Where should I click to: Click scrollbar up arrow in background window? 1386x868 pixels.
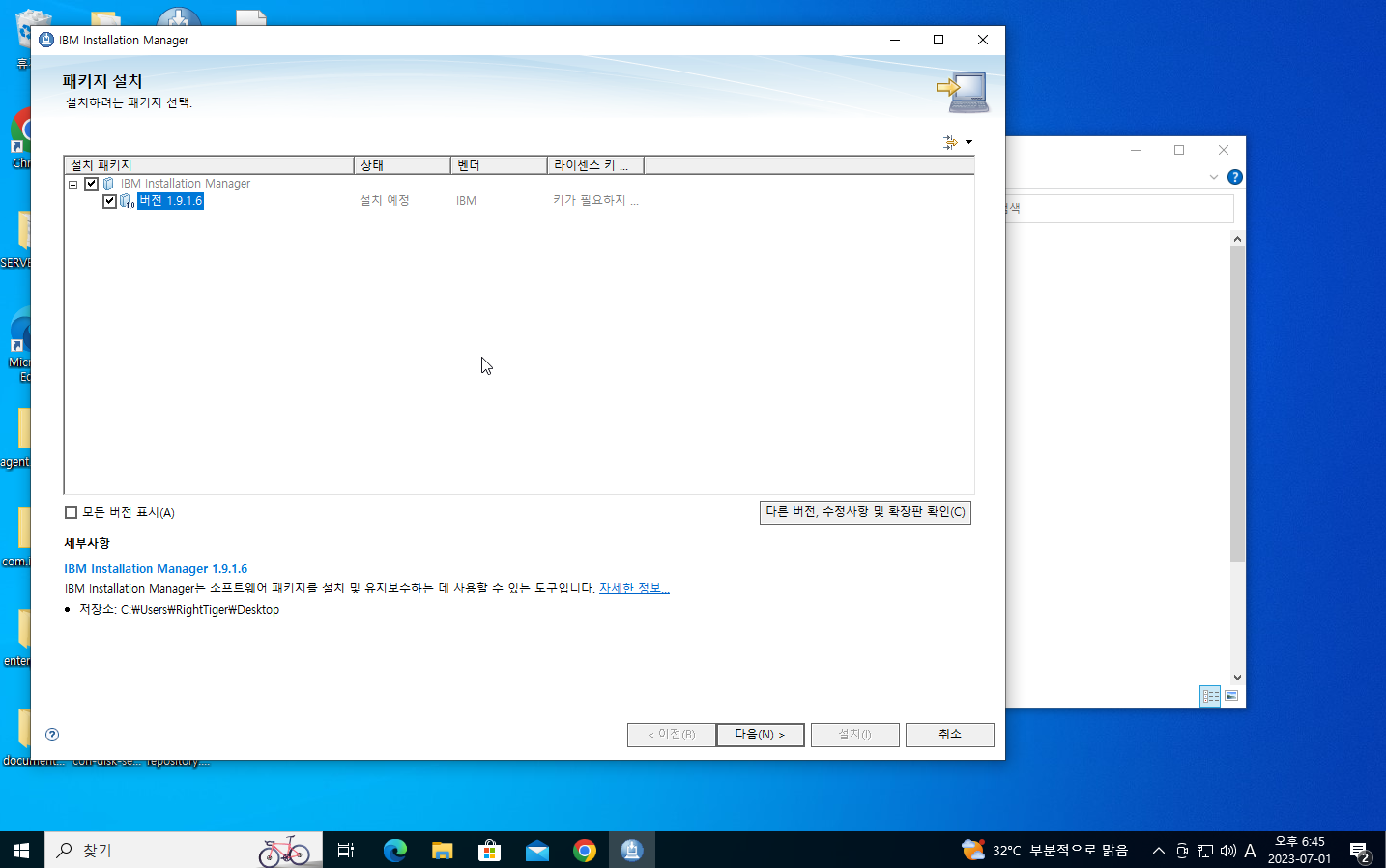click(1237, 239)
